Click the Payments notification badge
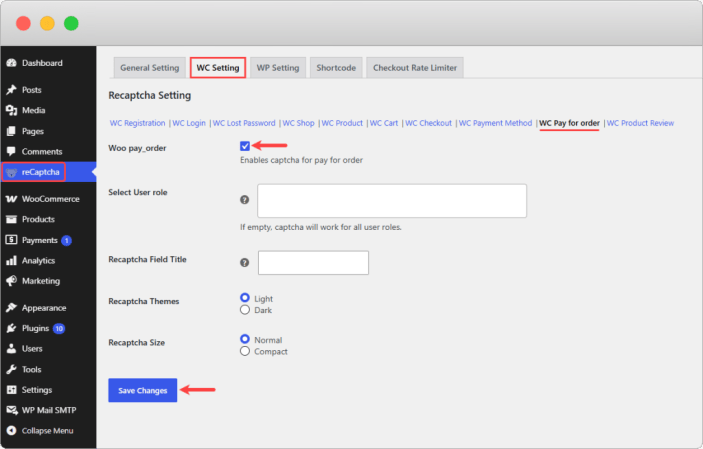The image size is (703, 449). 66,241
